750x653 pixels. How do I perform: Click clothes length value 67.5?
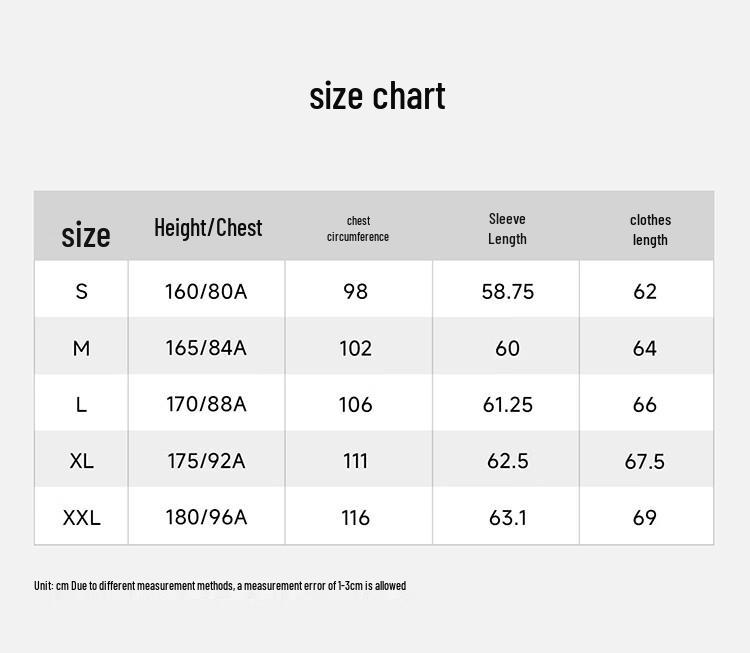tap(645, 462)
